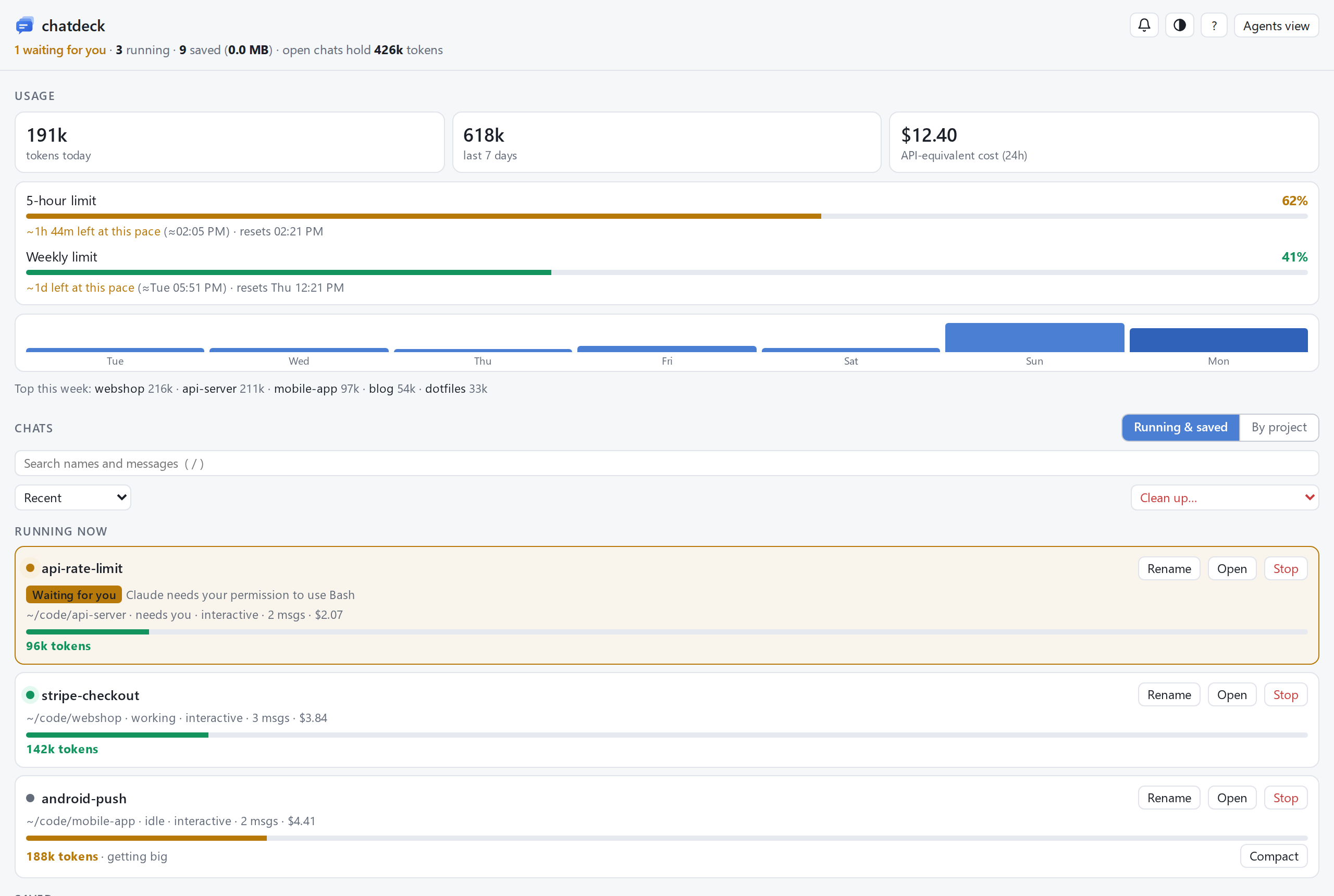Select the Sun bar in usage chart

[1034, 338]
